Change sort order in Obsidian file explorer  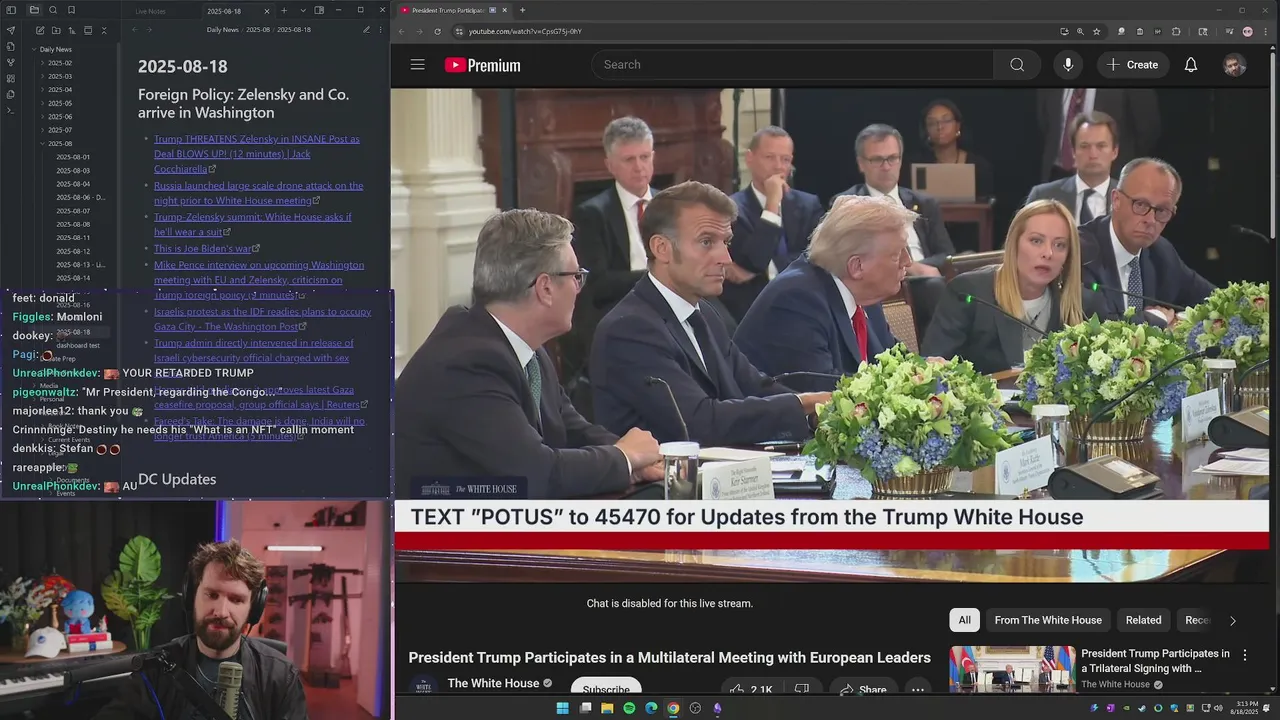click(71, 31)
